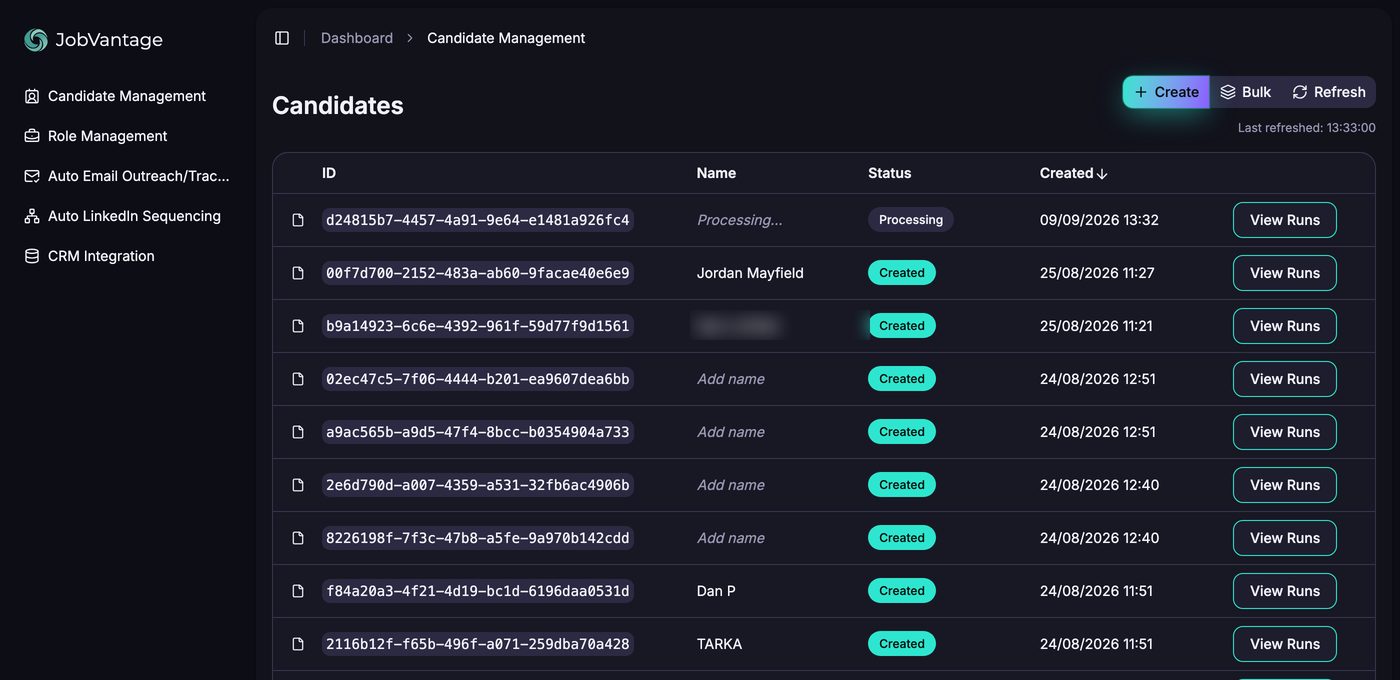
Task: View Runs for Dan P
Action: tap(1285, 591)
